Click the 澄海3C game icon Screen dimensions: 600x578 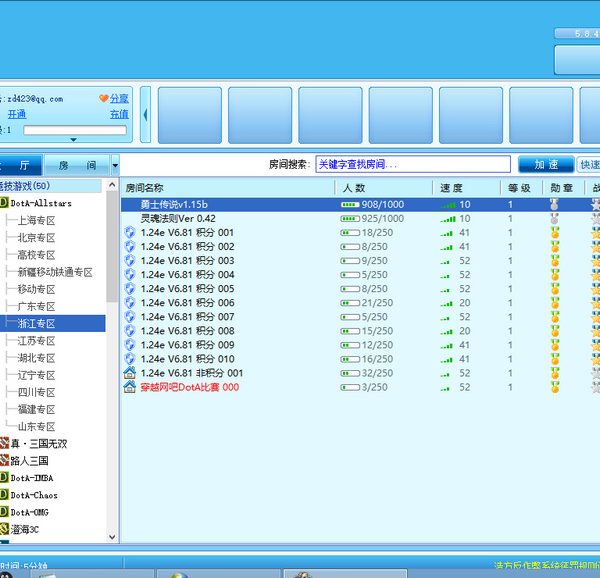point(4,528)
